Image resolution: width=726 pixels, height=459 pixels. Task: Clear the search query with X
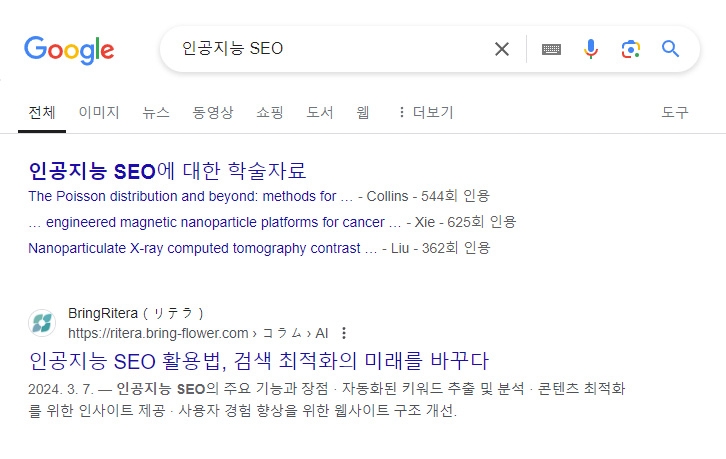(x=502, y=49)
